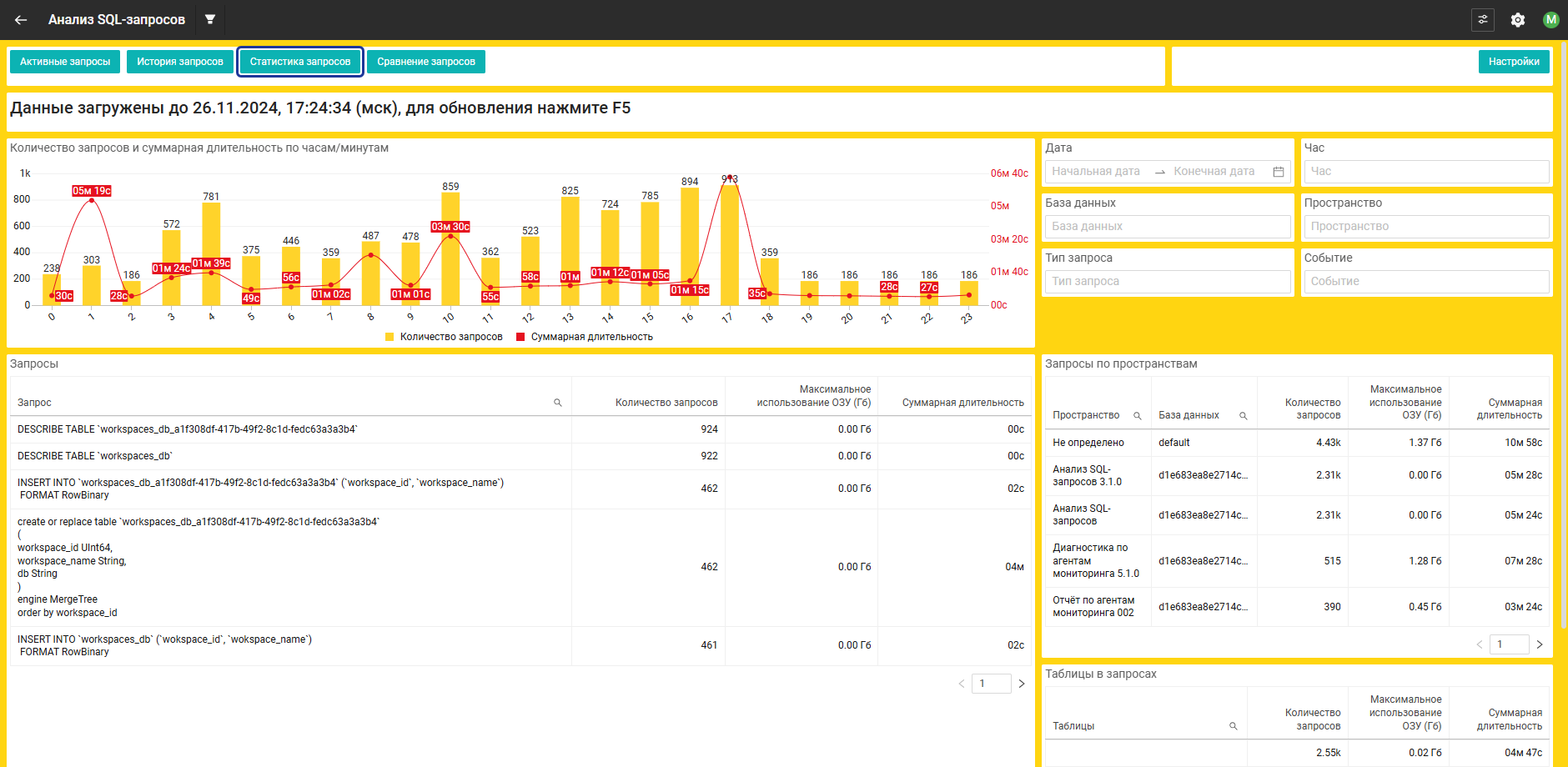Open the green M user avatar
Viewport: 1568px width, 767px height.
(1551, 20)
